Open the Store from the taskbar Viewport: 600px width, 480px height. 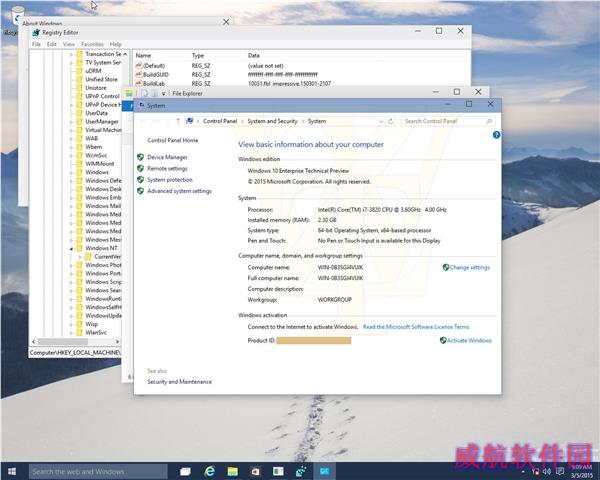[255, 472]
